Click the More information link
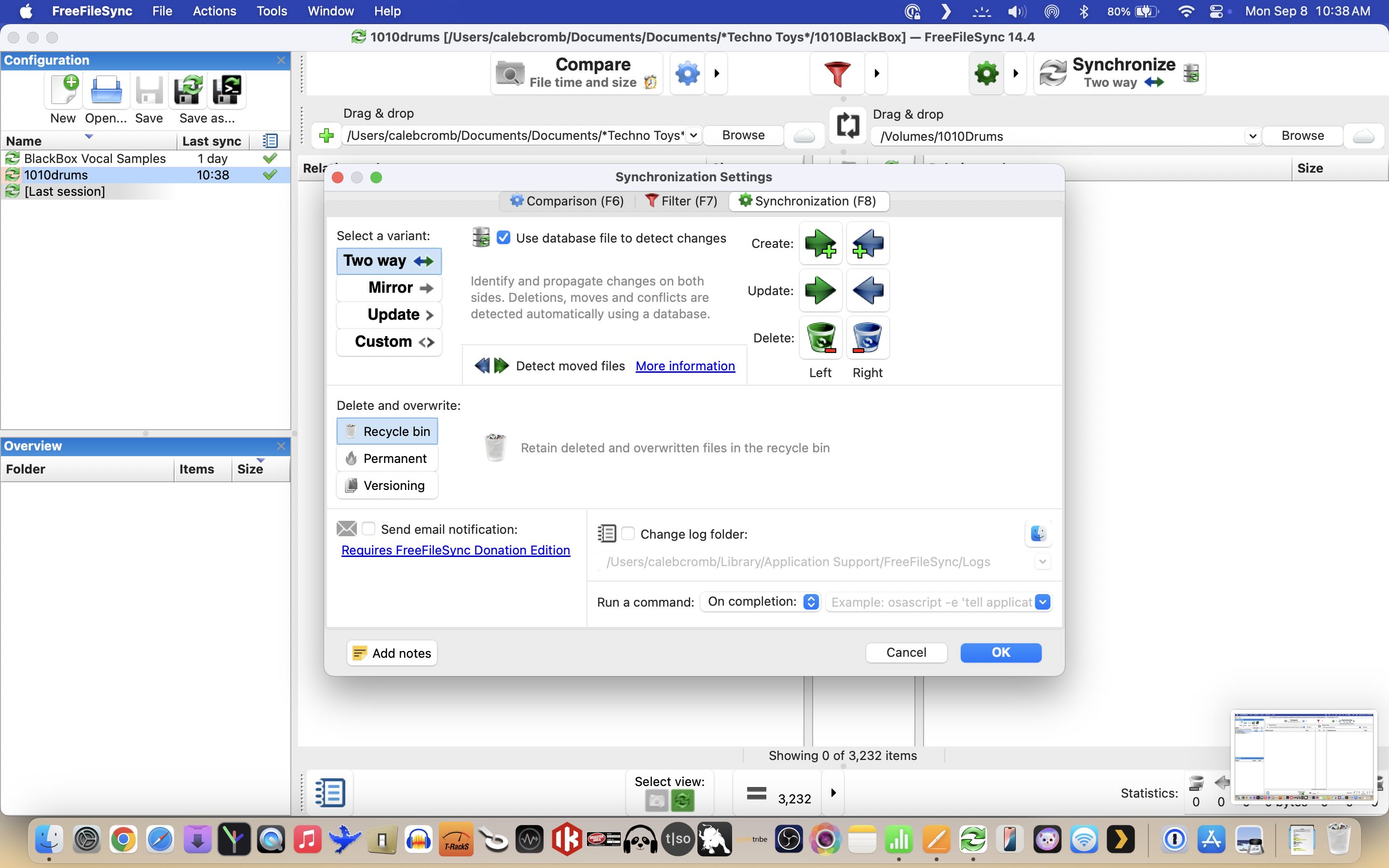Image resolution: width=1389 pixels, height=868 pixels. point(685,366)
